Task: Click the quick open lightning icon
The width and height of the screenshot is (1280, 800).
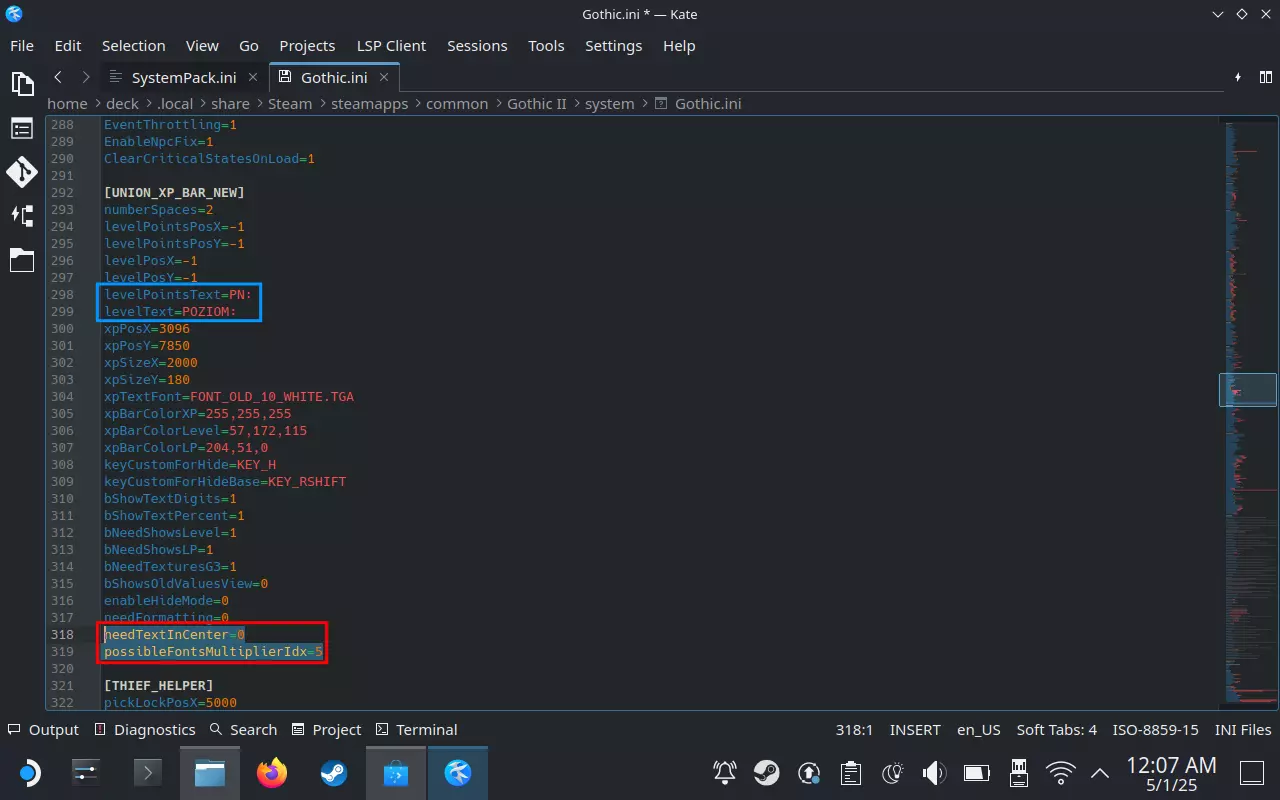Action: click(x=1238, y=77)
